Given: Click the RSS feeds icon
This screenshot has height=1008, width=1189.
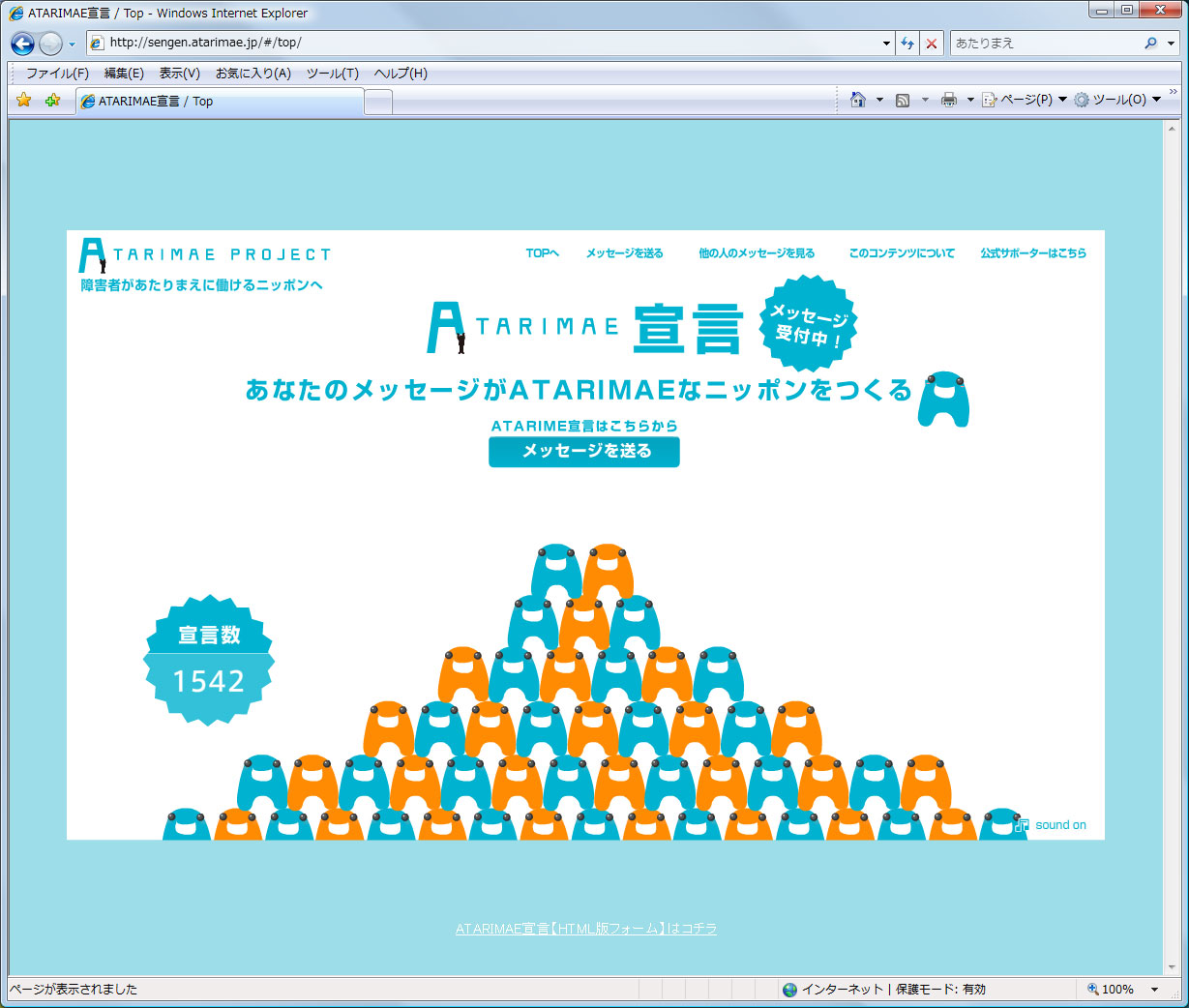Looking at the screenshot, I should 903,100.
